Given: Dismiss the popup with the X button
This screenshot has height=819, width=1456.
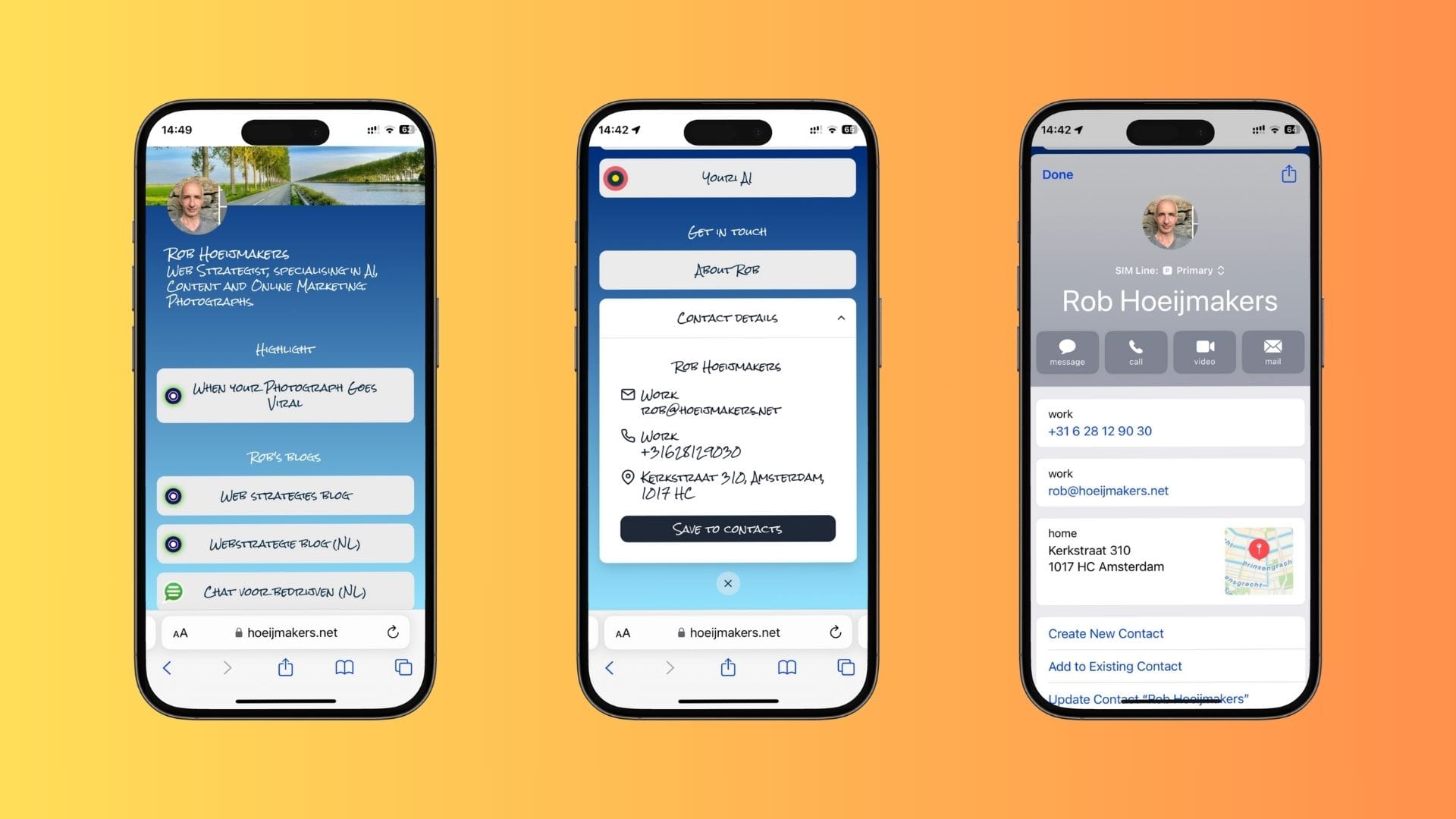Looking at the screenshot, I should point(728,583).
